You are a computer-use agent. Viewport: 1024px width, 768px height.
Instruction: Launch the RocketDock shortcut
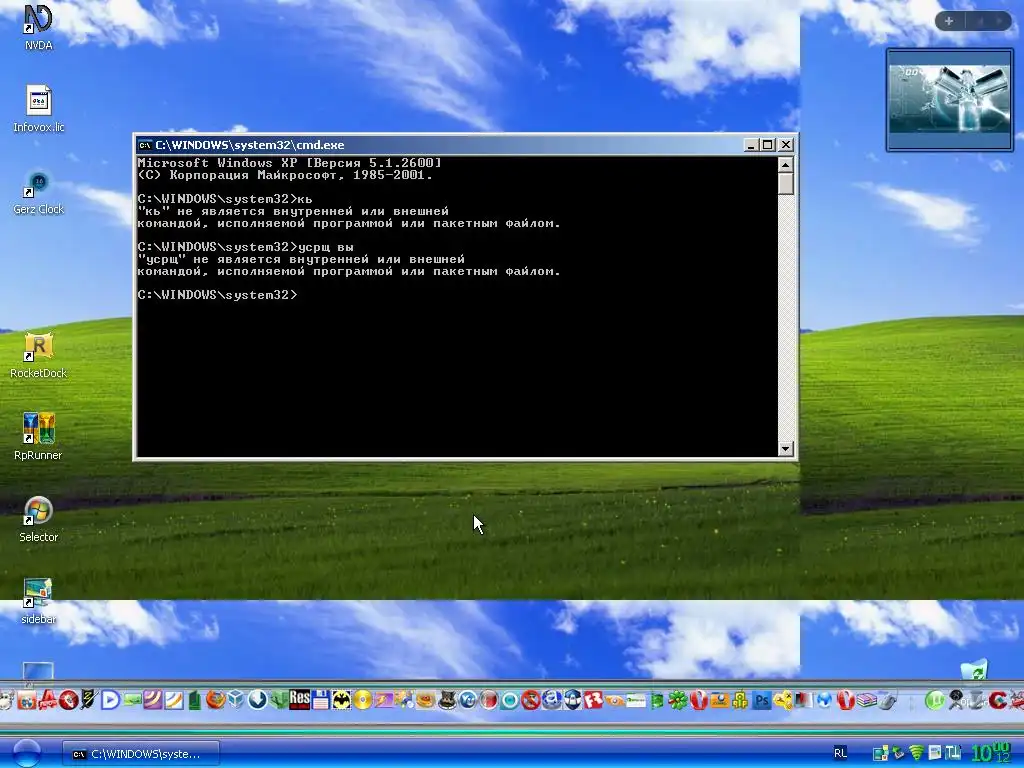[38, 356]
